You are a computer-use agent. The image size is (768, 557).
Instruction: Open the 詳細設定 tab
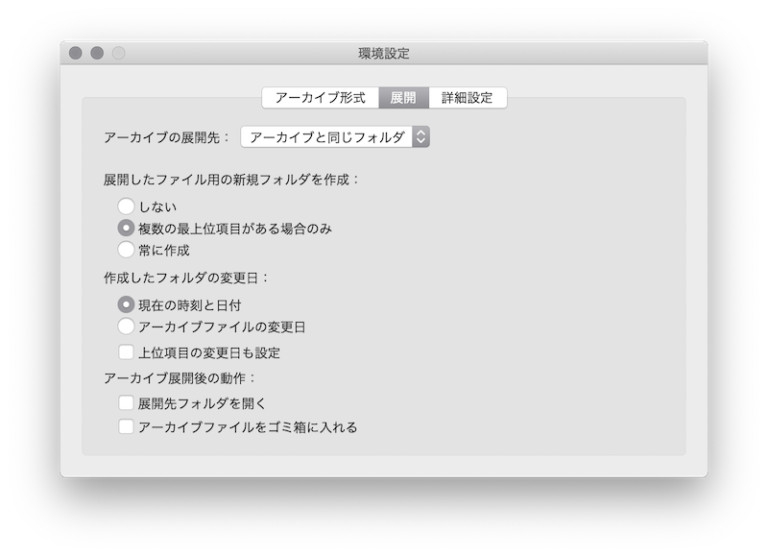click(x=467, y=97)
